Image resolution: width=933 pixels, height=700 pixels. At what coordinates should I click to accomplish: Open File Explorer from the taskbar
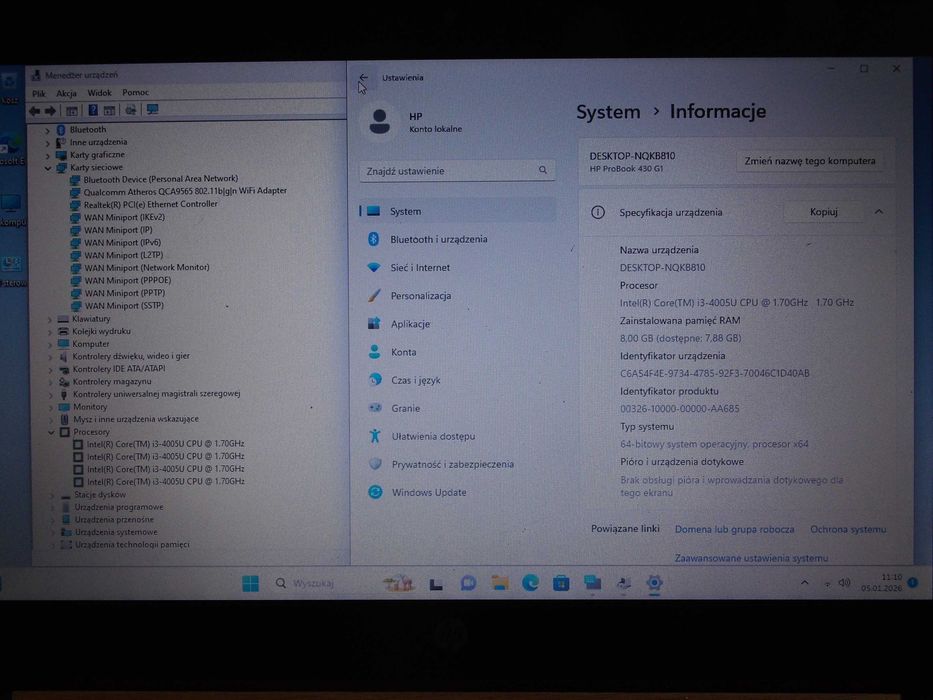[x=500, y=583]
